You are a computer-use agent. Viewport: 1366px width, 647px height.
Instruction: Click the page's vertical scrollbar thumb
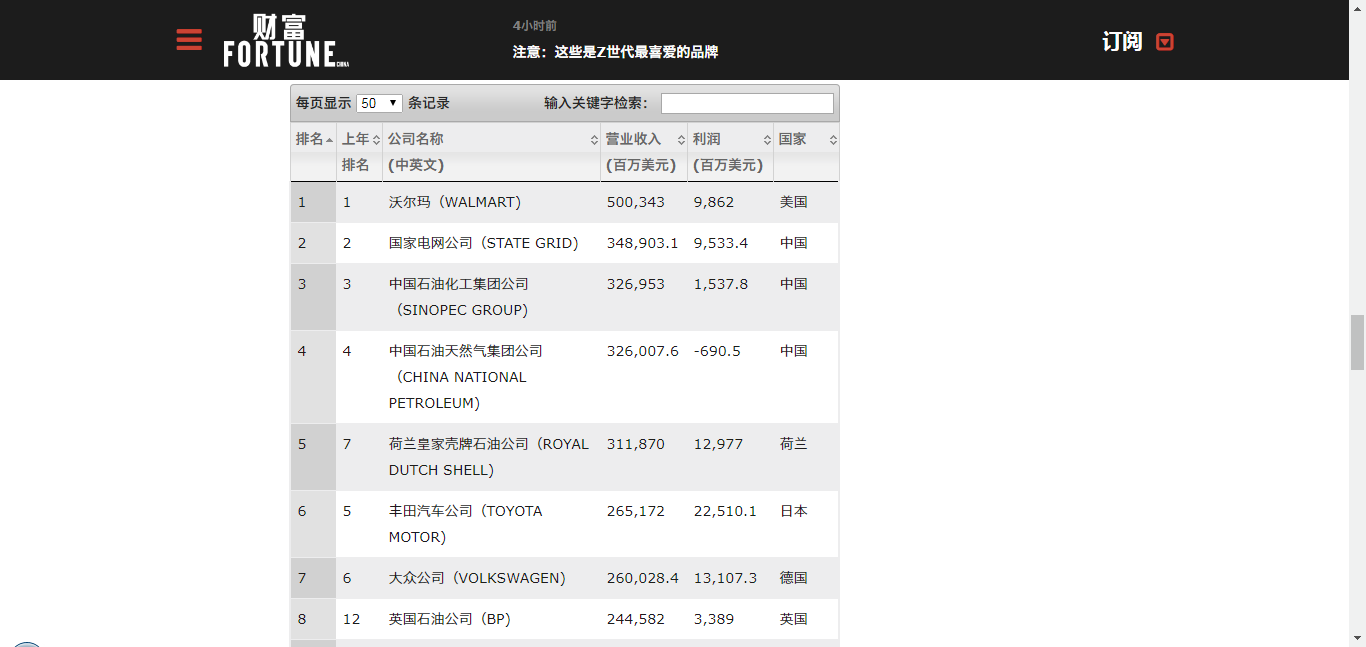point(1357,342)
